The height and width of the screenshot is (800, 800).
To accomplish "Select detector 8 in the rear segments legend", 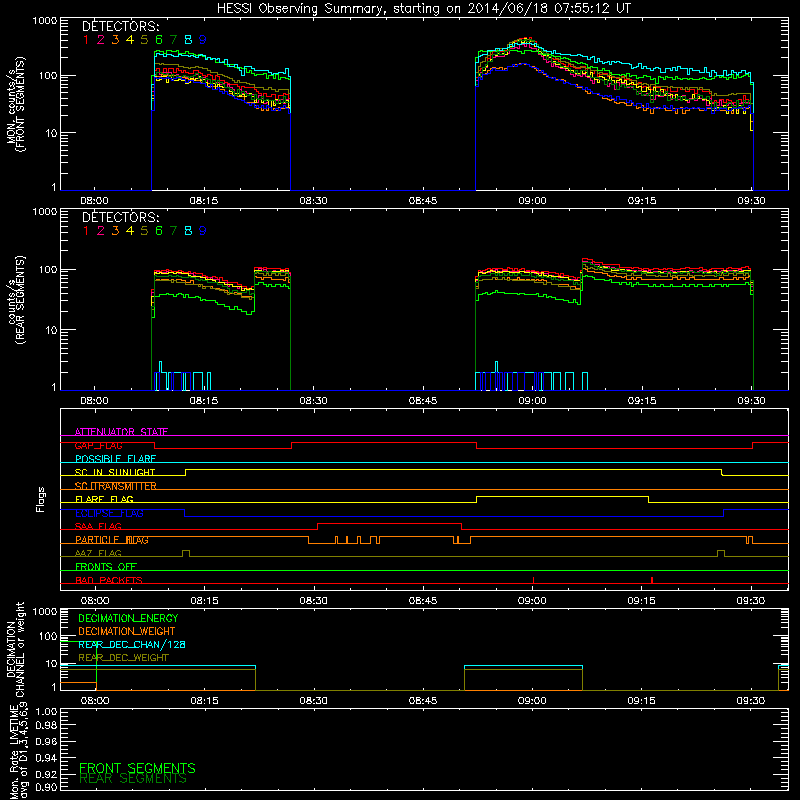I will point(188,231).
